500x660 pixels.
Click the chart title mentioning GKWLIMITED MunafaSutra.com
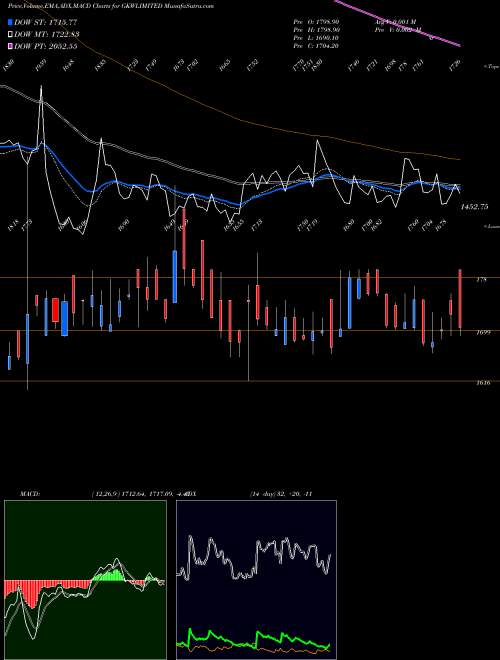pyautogui.click(x=111, y=6)
